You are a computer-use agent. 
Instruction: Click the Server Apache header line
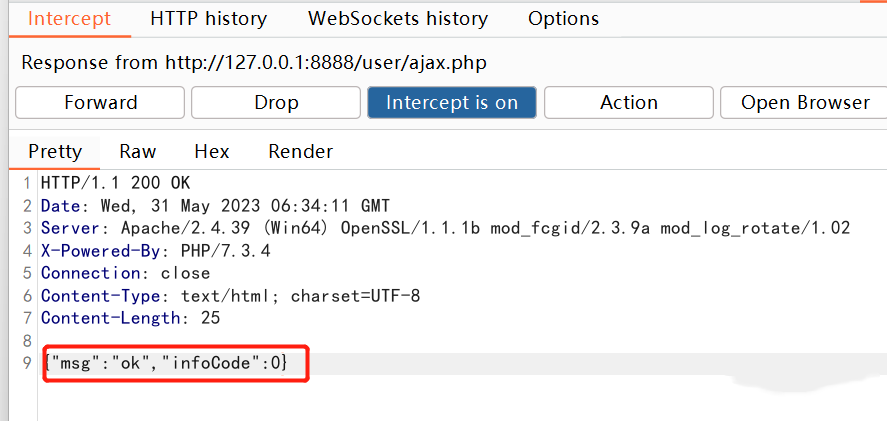pos(445,228)
